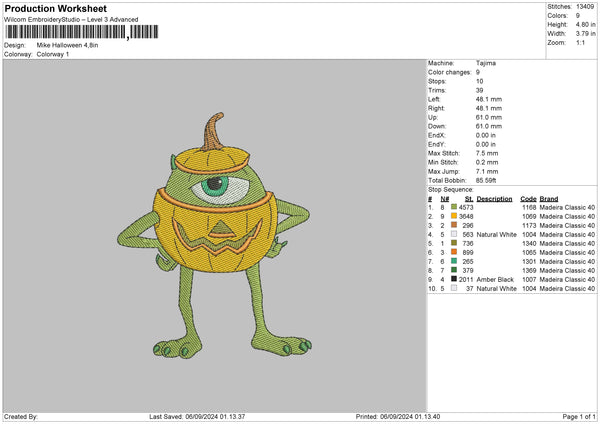Viewport: 600px width, 424px height.
Task: Click the 'Max Stitch:' value '7.5 mm'
Action: (x=487, y=153)
